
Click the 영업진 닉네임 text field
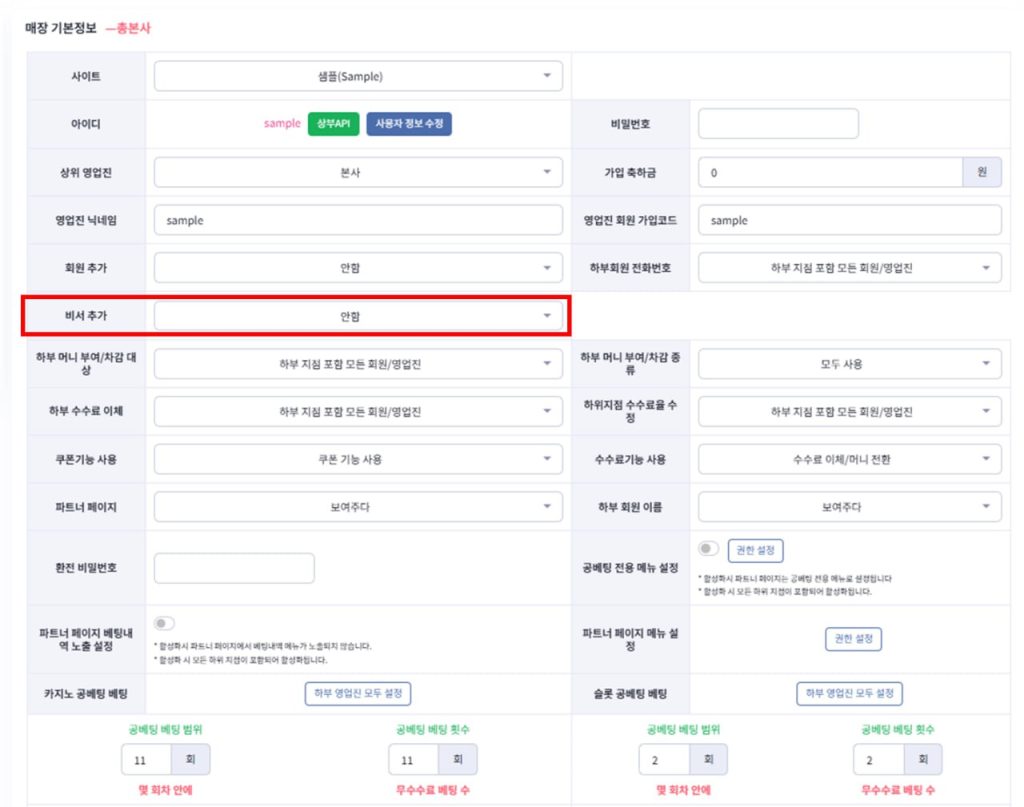358,220
